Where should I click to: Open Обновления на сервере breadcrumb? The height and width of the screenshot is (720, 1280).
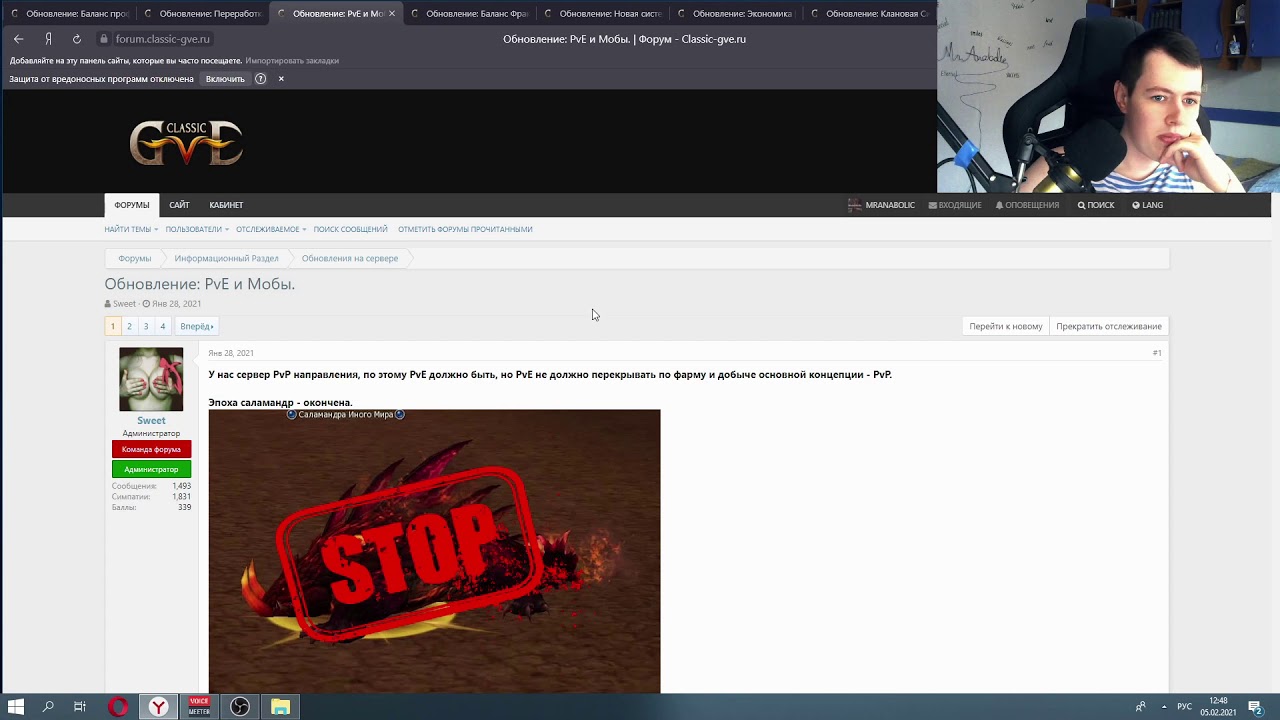(350, 258)
